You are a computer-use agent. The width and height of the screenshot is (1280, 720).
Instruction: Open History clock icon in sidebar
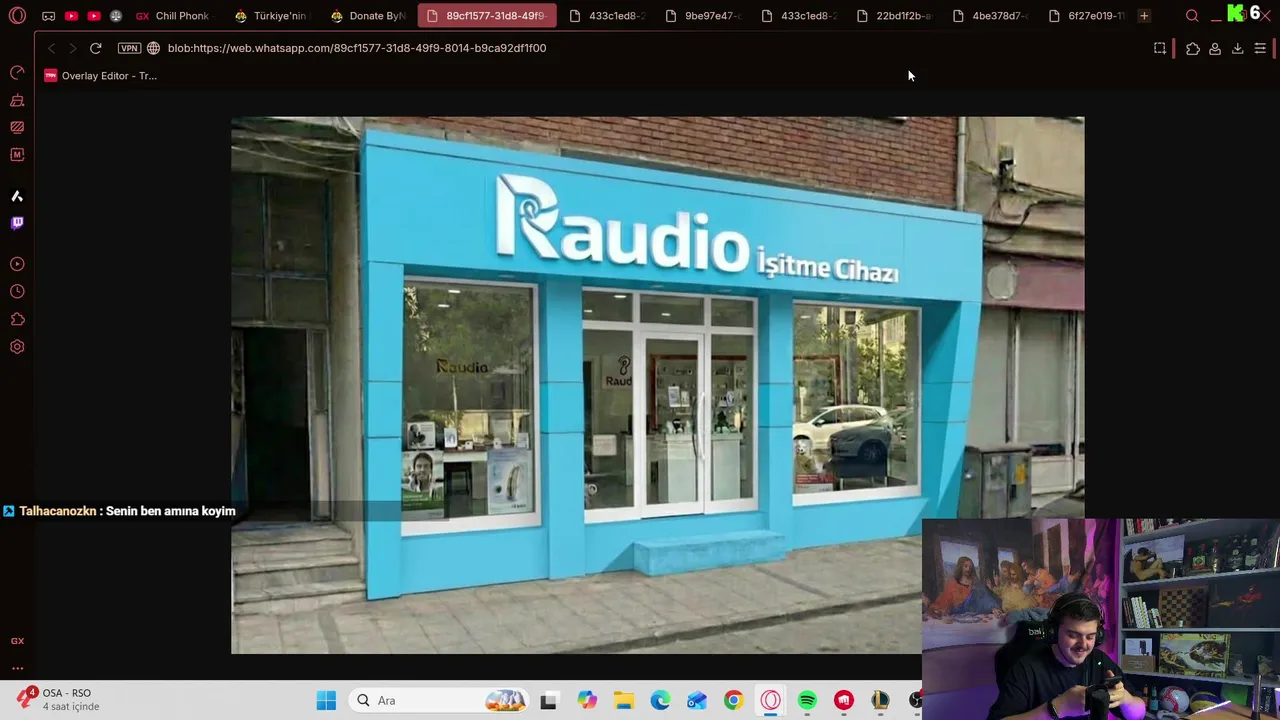click(17, 292)
